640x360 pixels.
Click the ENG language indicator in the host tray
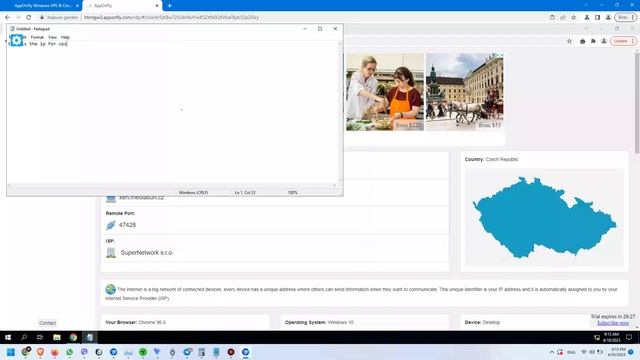pos(571,352)
